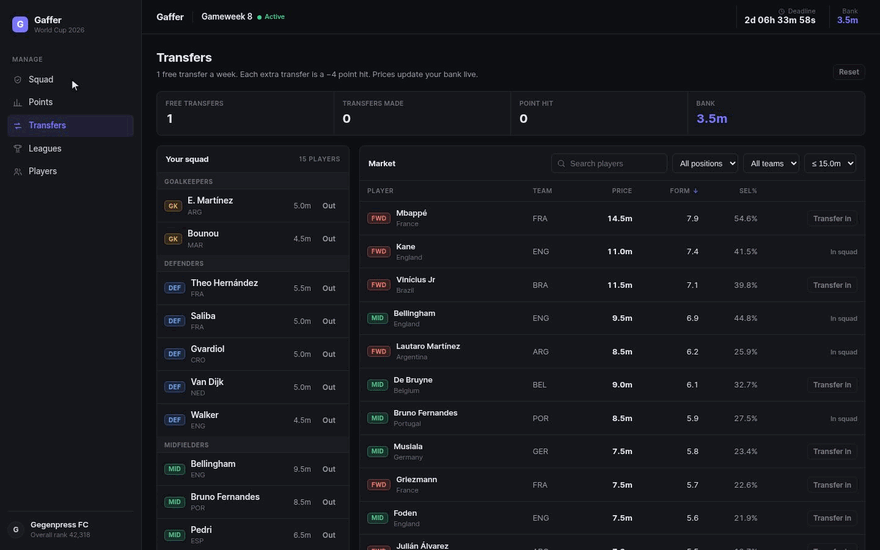Click the FORM sort arrow icon

(695, 191)
